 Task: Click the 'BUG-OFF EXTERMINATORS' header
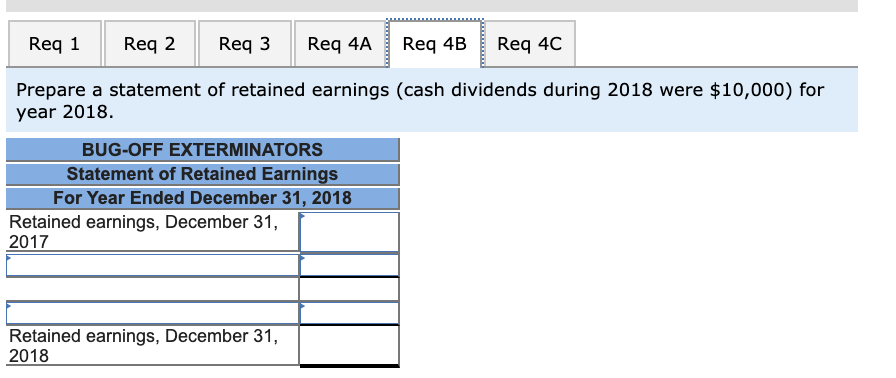[202, 150]
